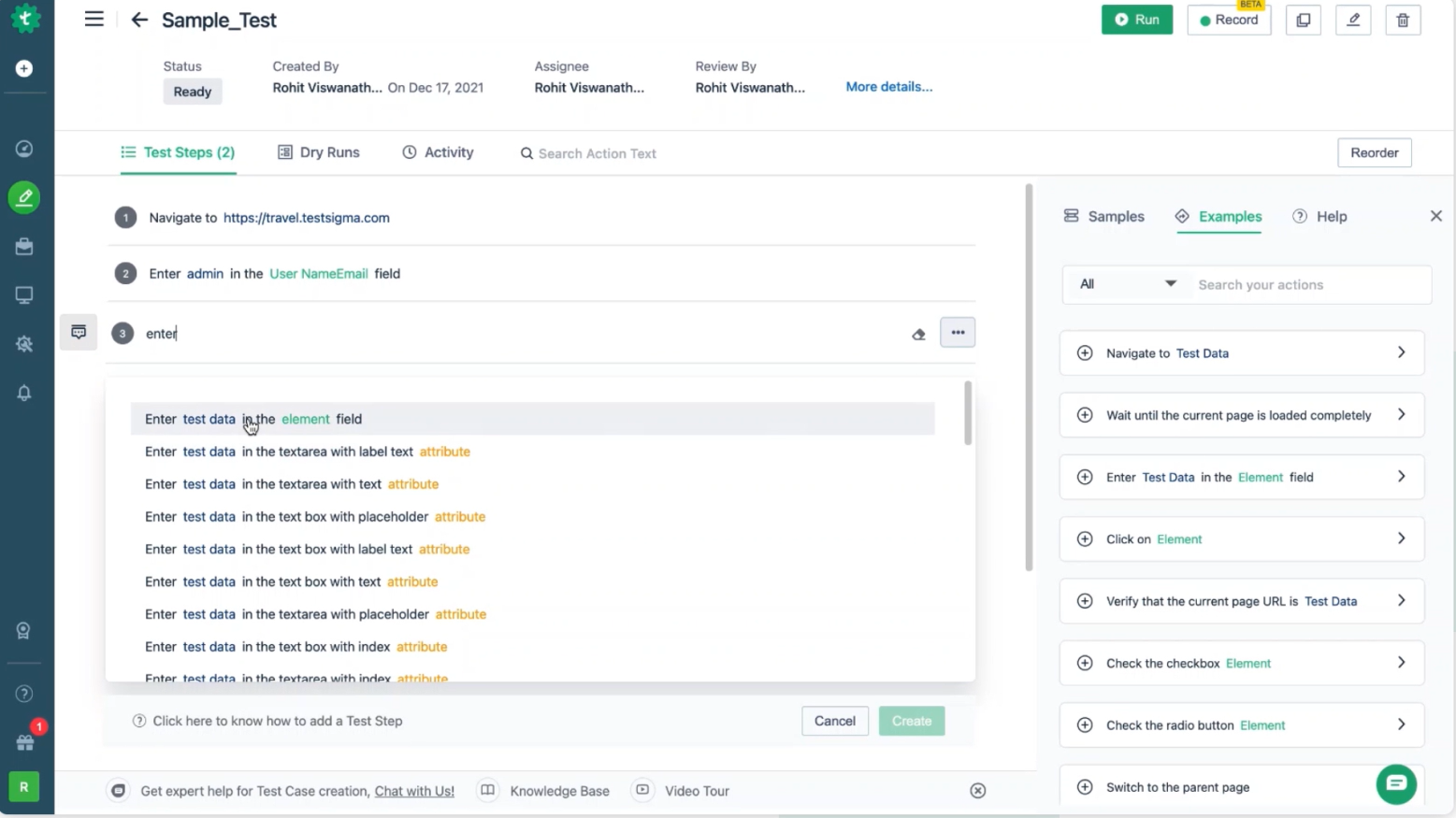
Task: Click the copy test case icon
Action: pyautogui.click(x=1303, y=20)
